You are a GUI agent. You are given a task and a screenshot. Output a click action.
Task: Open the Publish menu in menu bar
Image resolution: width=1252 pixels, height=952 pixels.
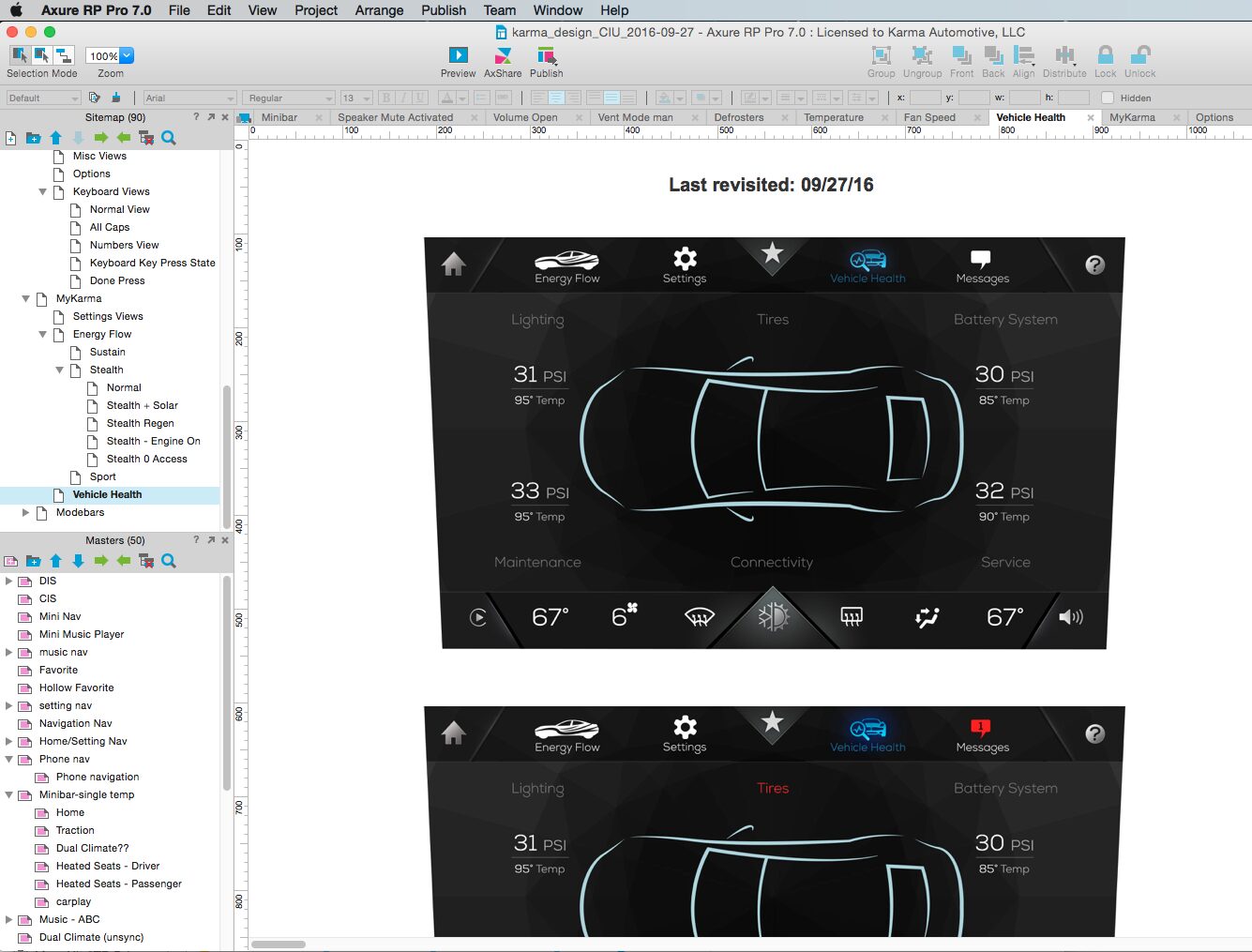[x=444, y=10]
